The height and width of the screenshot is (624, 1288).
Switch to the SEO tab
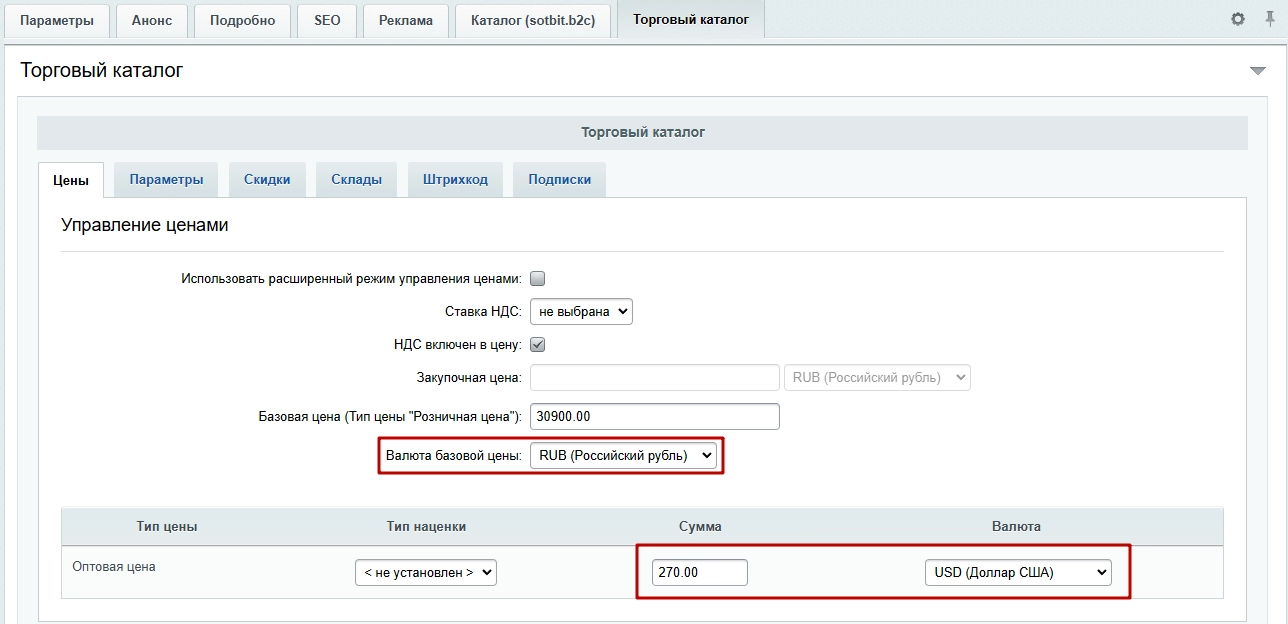327,20
